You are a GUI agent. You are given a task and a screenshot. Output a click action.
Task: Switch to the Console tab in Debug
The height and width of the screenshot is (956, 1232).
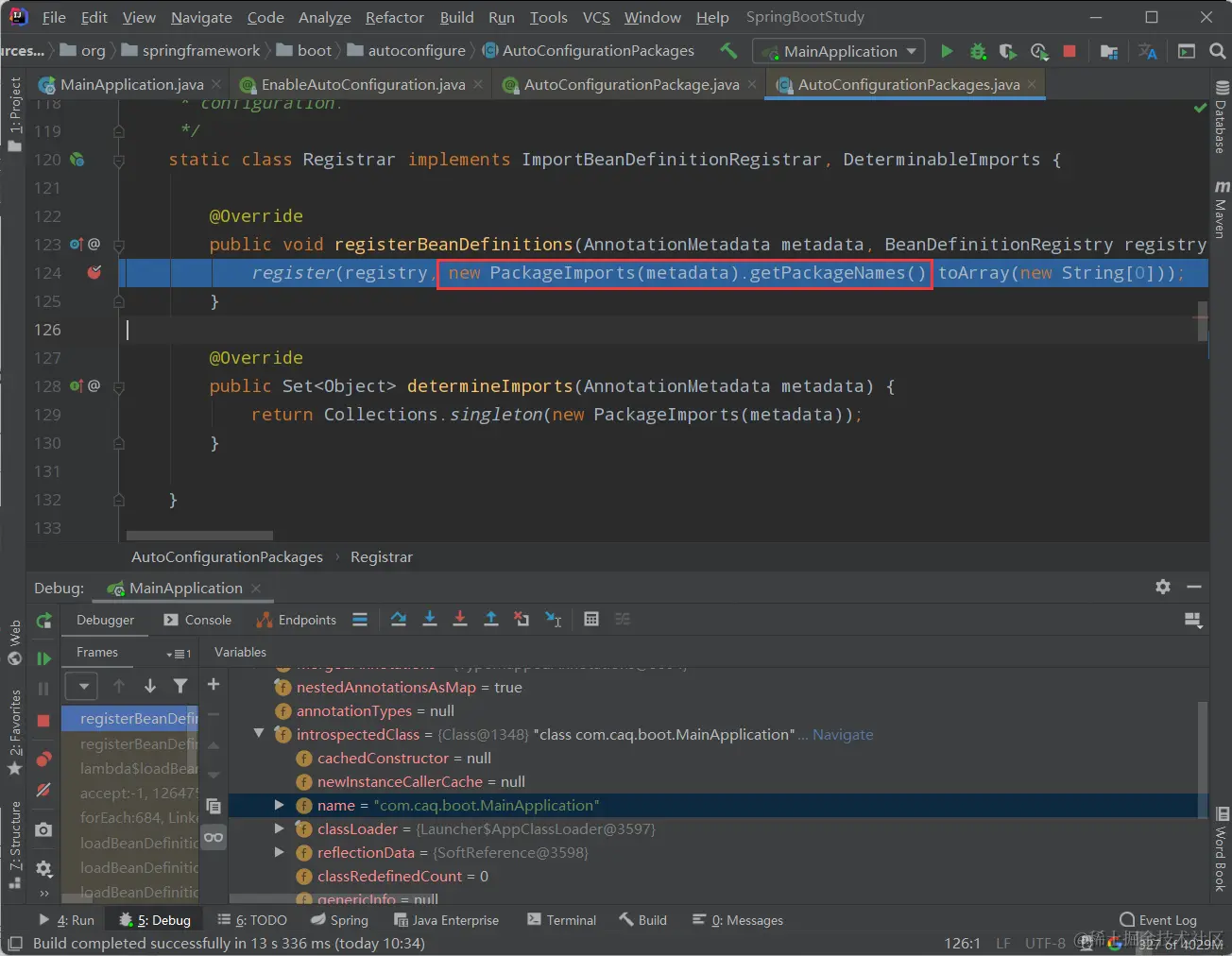(197, 620)
